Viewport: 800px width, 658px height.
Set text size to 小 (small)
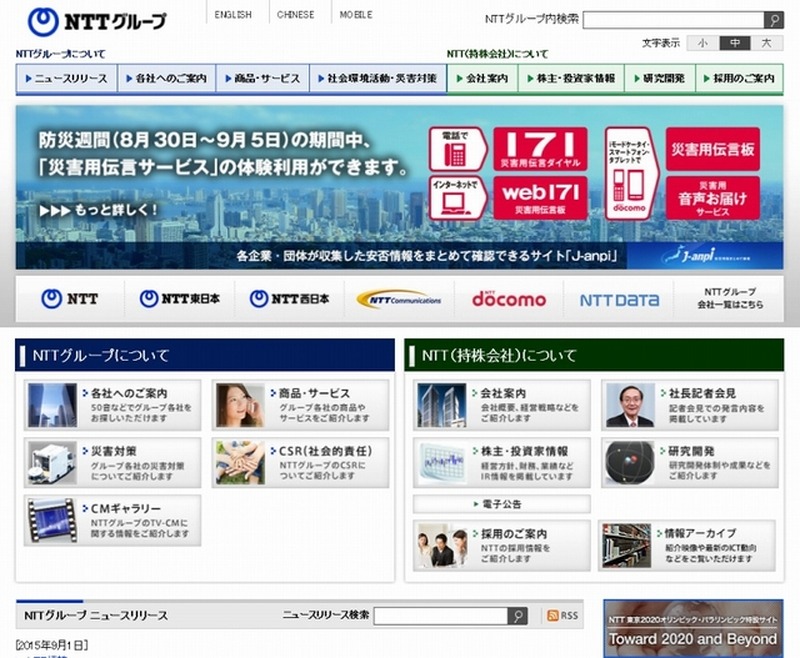click(x=703, y=43)
